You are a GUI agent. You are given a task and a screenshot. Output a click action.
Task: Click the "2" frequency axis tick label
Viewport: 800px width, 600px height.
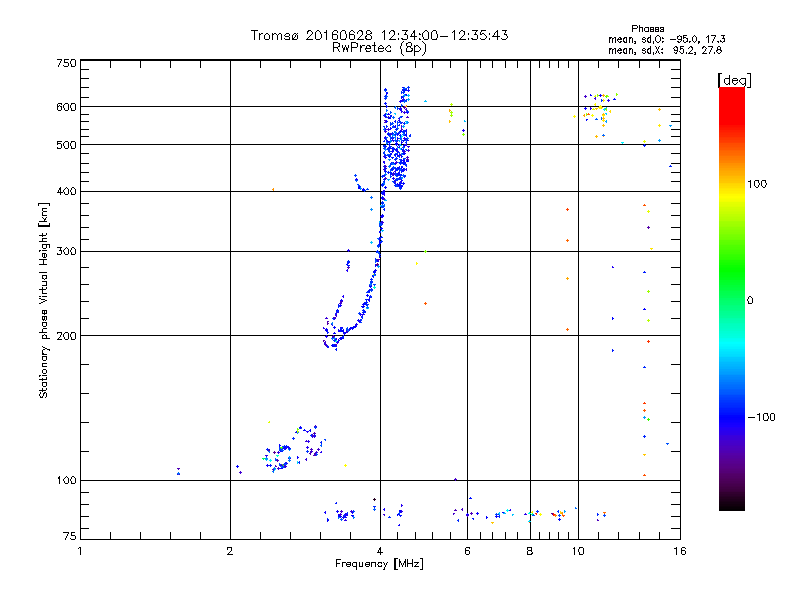pos(230,551)
